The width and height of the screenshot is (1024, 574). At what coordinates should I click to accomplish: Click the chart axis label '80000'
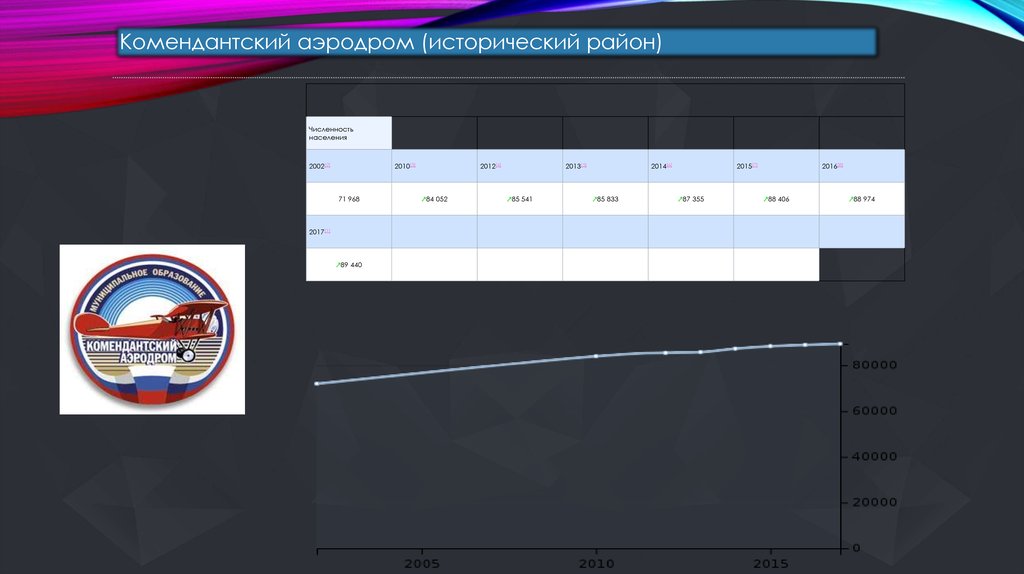pos(874,365)
